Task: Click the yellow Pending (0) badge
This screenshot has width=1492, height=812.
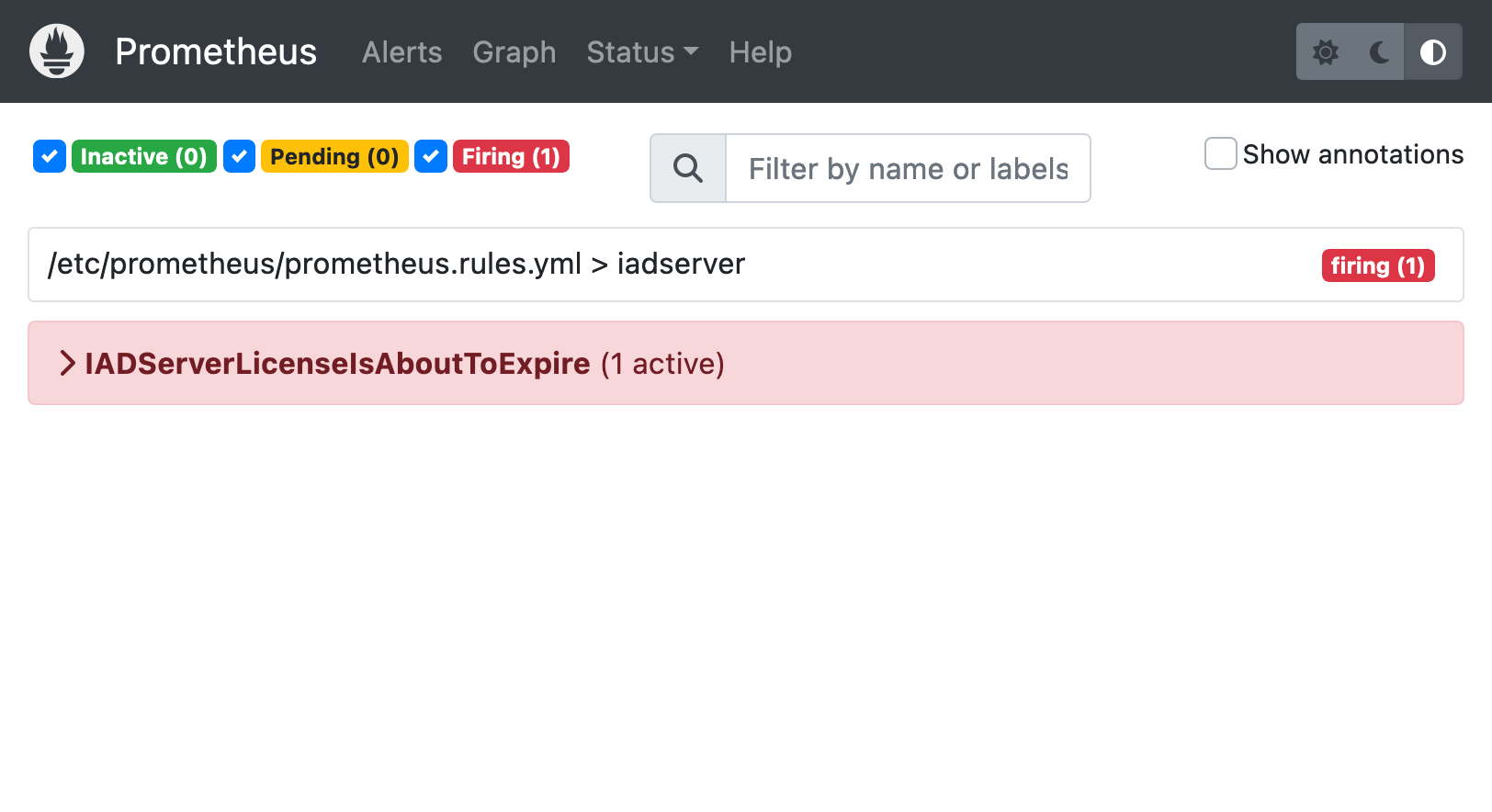Action: [x=334, y=156]
